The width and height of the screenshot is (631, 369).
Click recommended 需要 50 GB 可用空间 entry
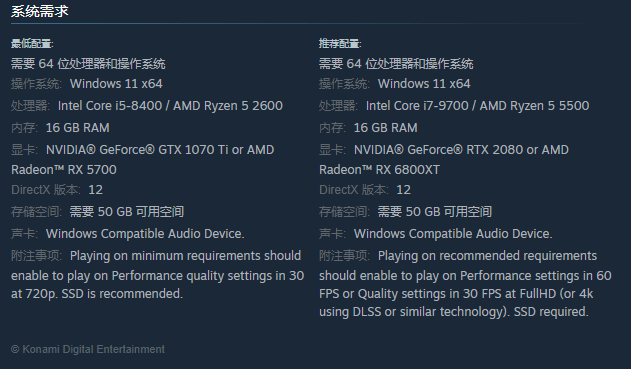(x=435, y=212)
